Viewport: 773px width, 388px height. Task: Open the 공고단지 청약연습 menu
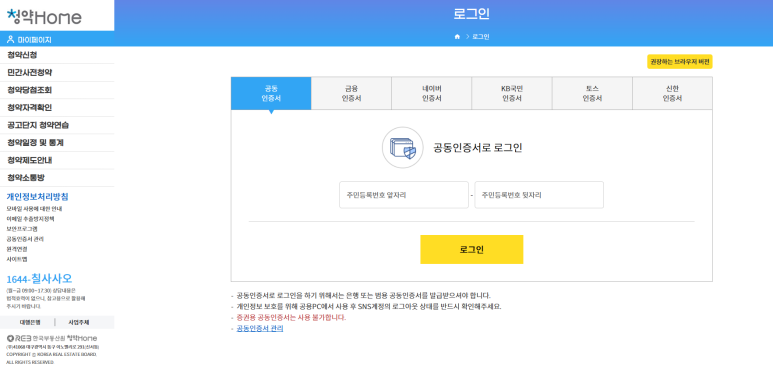(x=57, y=125)
